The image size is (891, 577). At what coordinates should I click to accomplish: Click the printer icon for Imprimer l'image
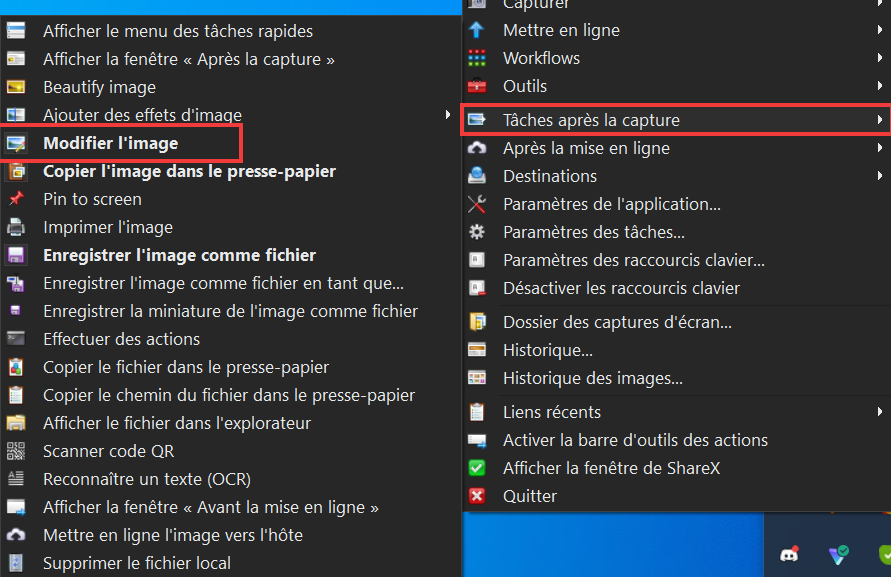click(16, 227)
